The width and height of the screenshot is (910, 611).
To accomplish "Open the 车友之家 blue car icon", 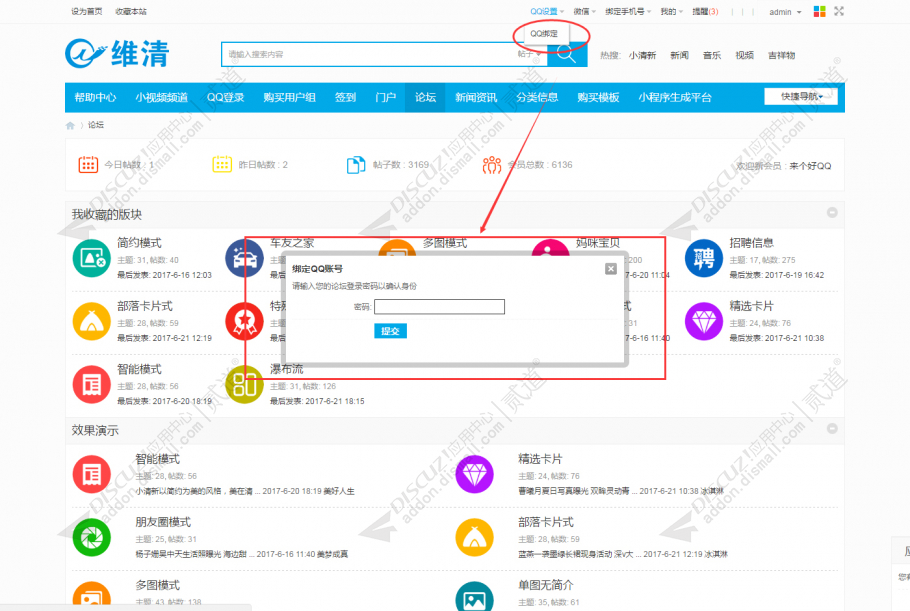I will (244, 258).
